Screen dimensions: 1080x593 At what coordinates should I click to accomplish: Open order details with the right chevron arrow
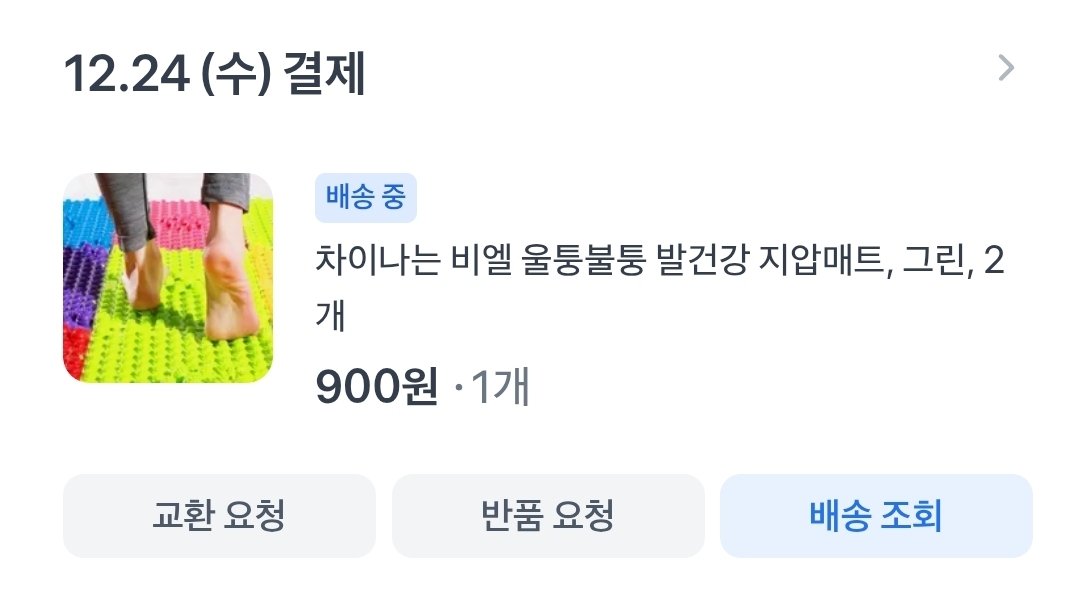click(x=1006, y=68)
